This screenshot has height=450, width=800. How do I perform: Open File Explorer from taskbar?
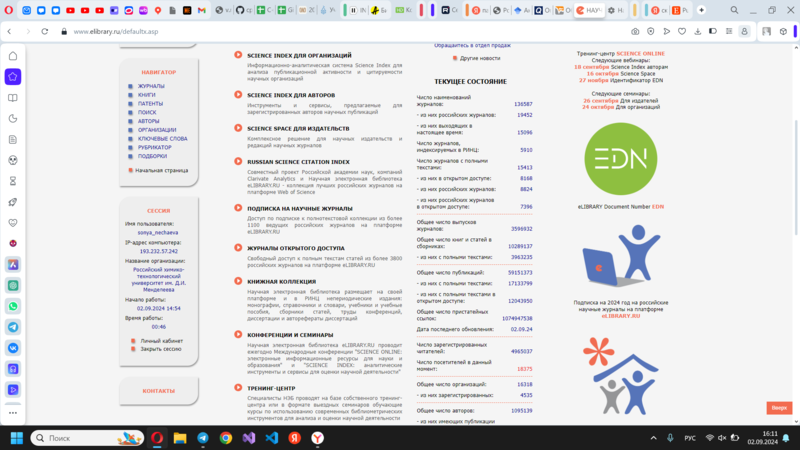(x=180, y=438)
